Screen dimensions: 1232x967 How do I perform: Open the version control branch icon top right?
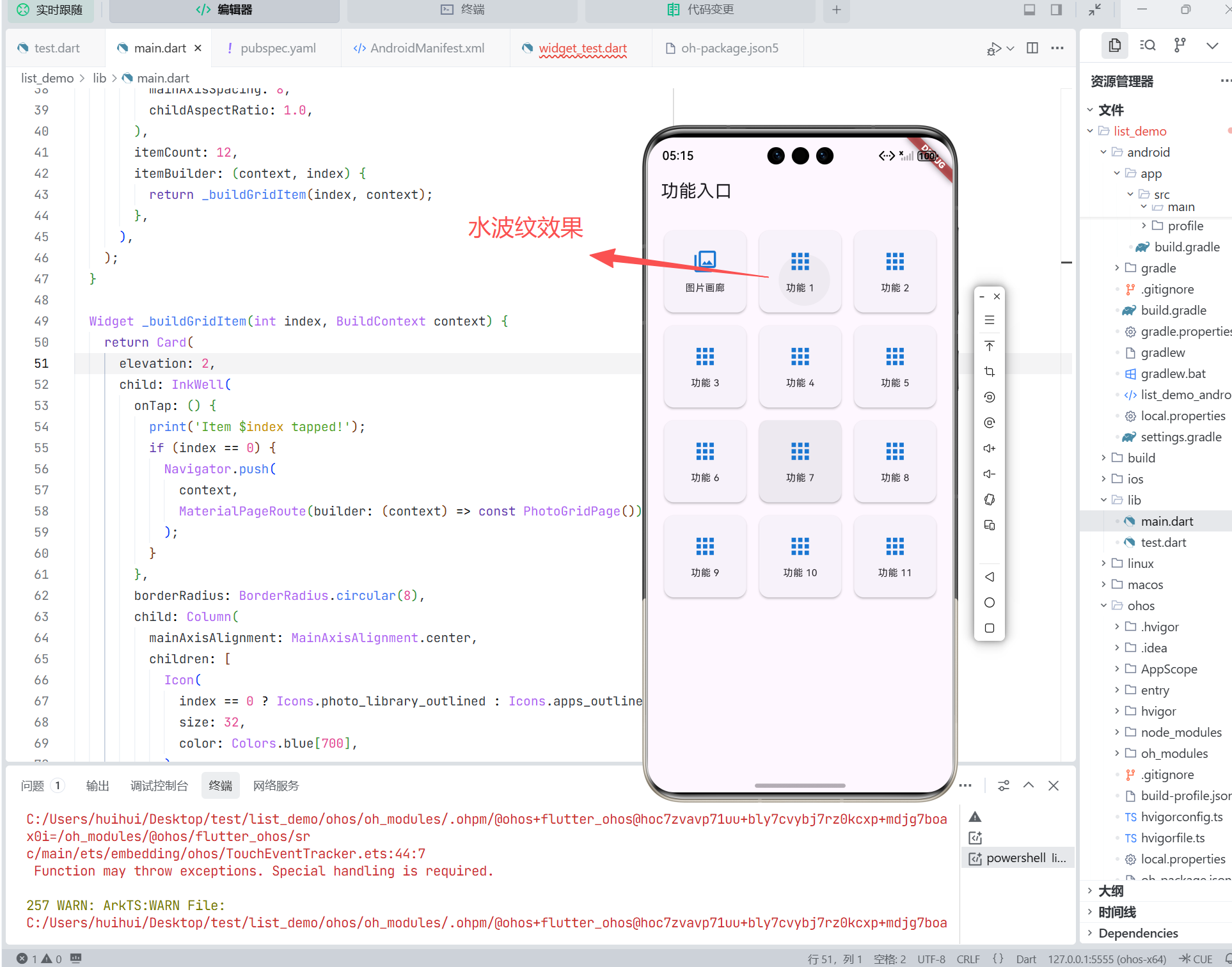(1180, 45)
